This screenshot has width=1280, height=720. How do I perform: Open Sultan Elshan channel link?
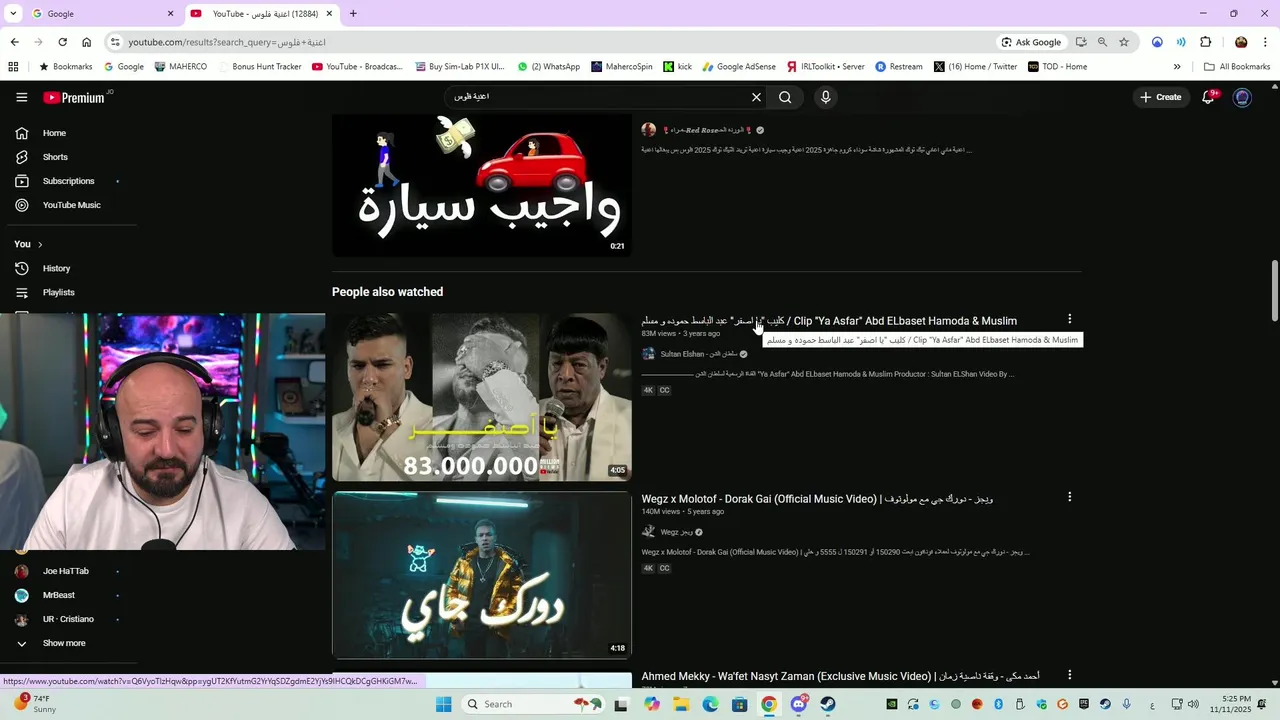coord(698,354)
